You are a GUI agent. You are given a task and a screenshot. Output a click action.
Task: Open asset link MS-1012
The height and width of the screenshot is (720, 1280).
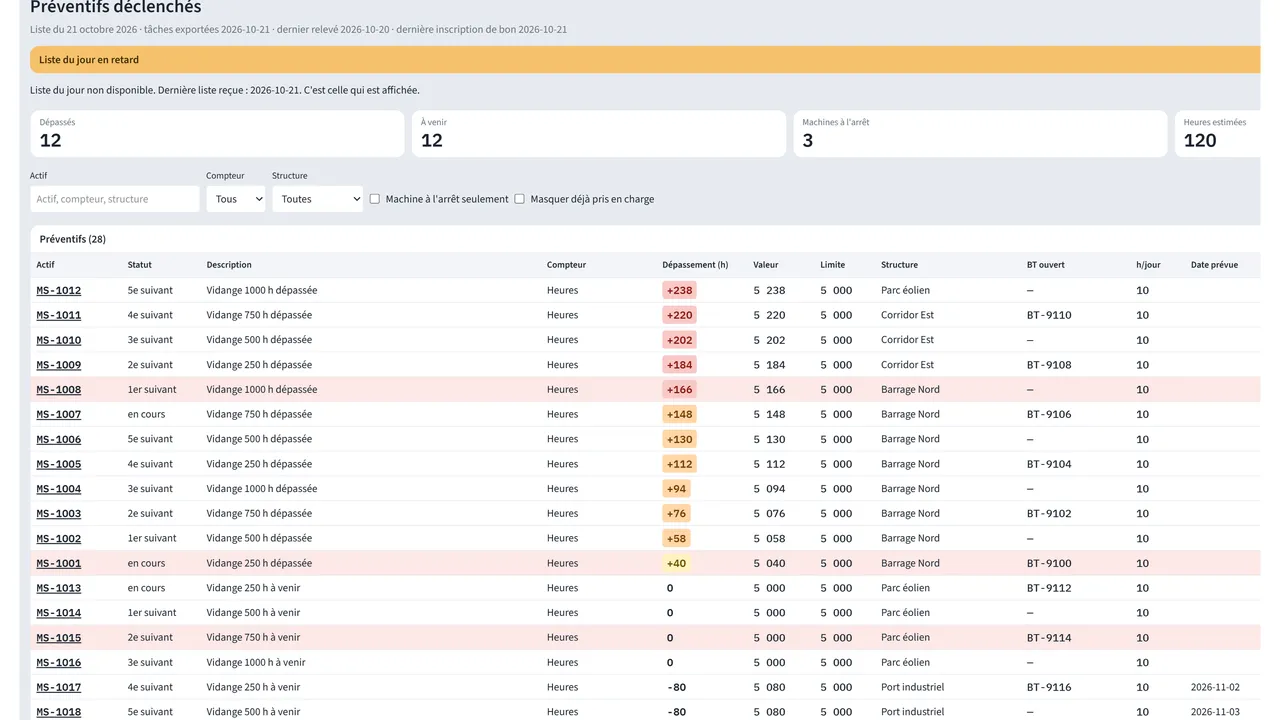tap(59, 290)
